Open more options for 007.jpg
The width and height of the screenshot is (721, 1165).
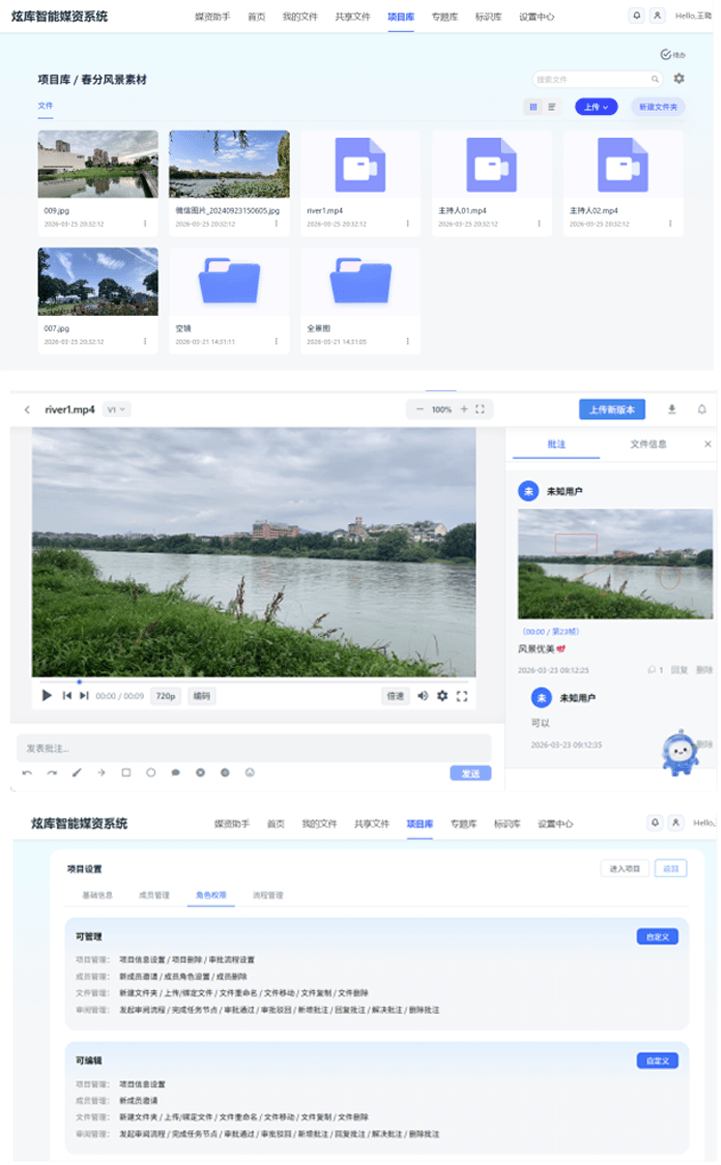tap(145, 342)
